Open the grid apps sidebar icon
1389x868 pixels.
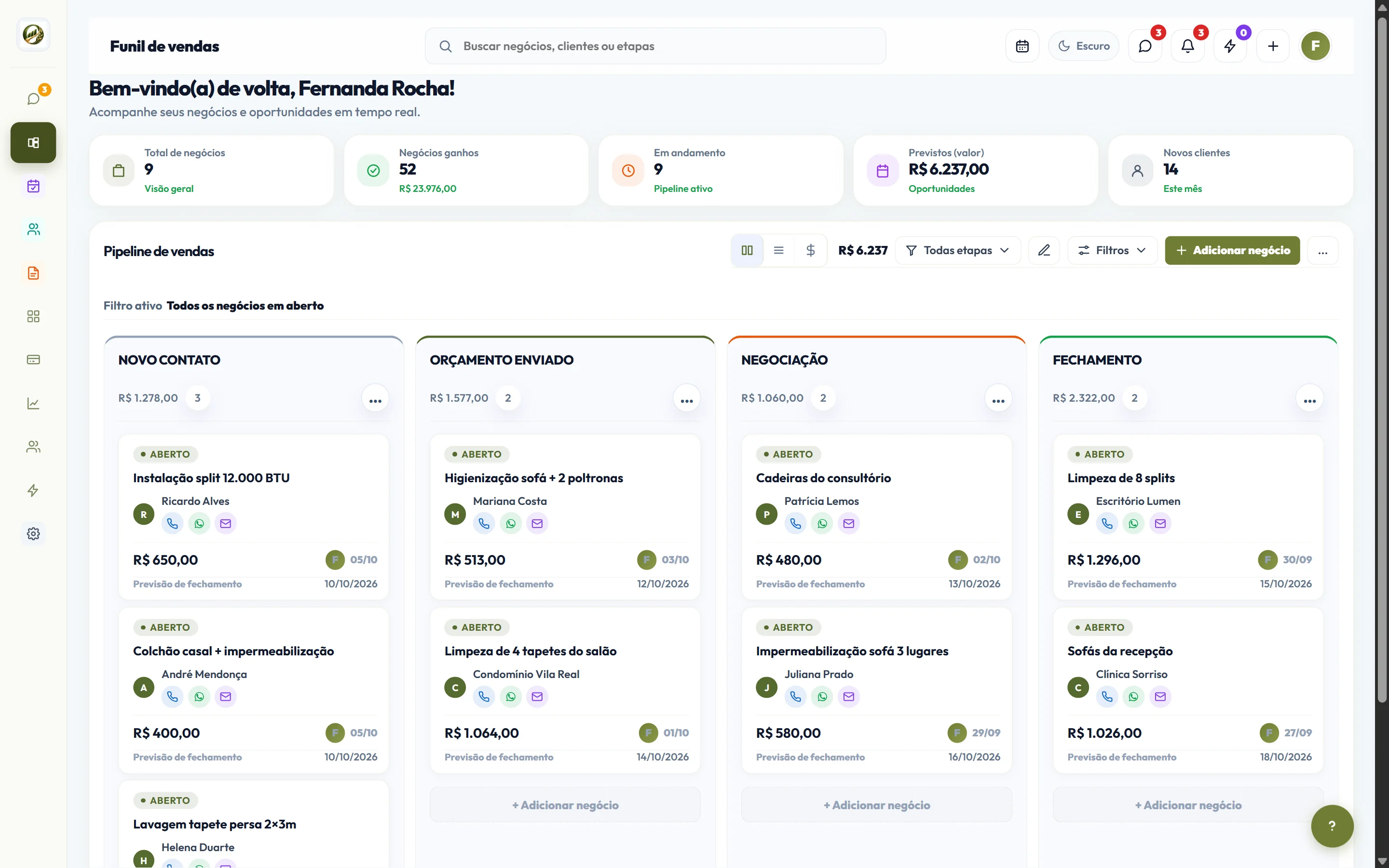[x=33, y=316]
